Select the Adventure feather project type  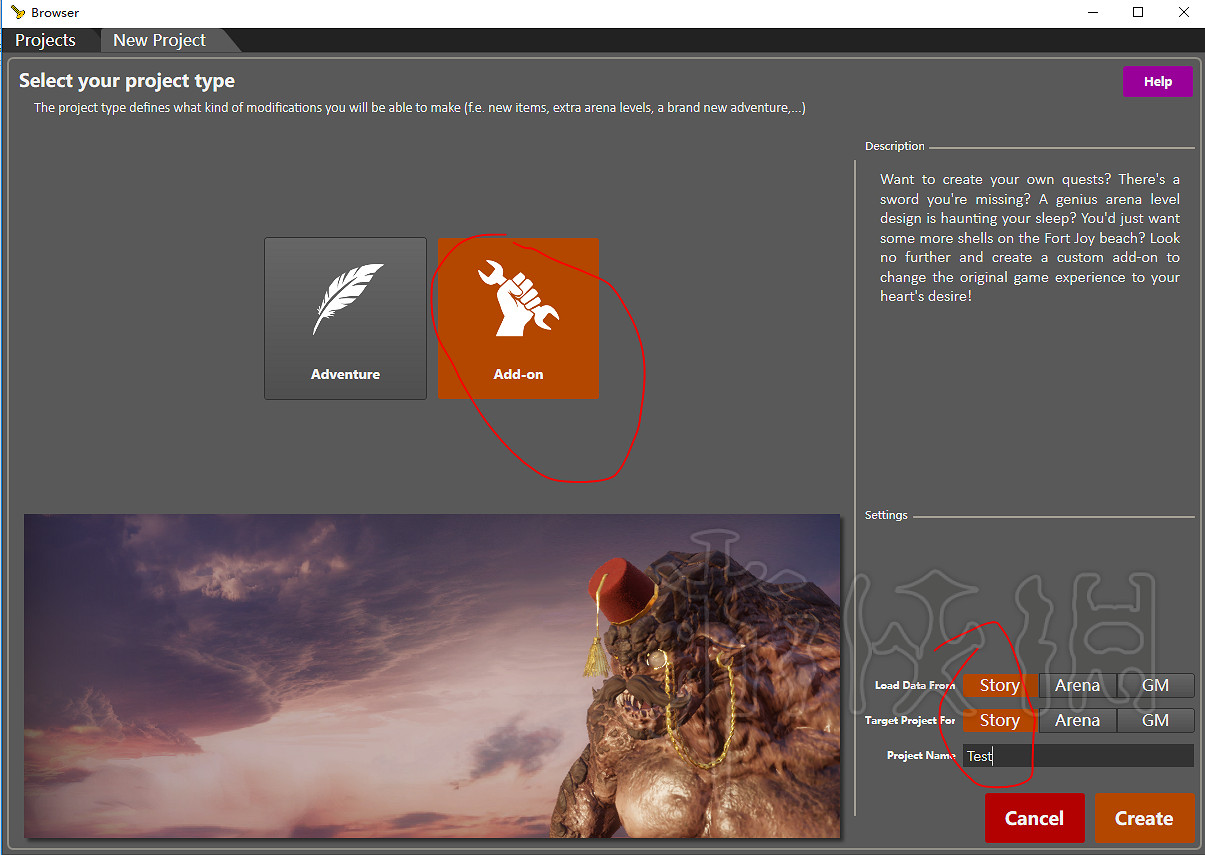(x=345, y=318)
